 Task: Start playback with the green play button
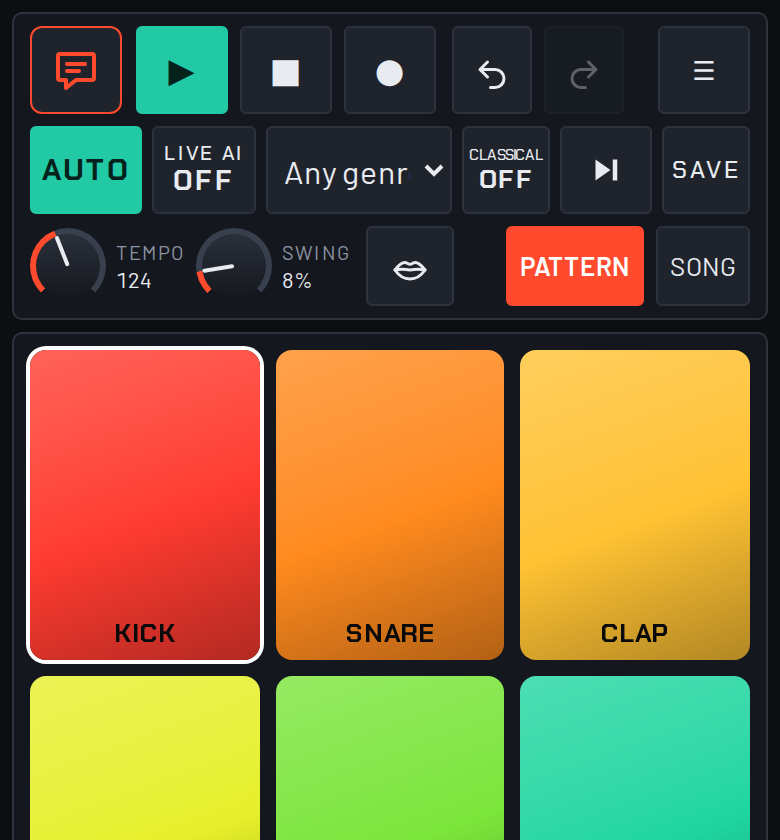[x=182, y=70]
